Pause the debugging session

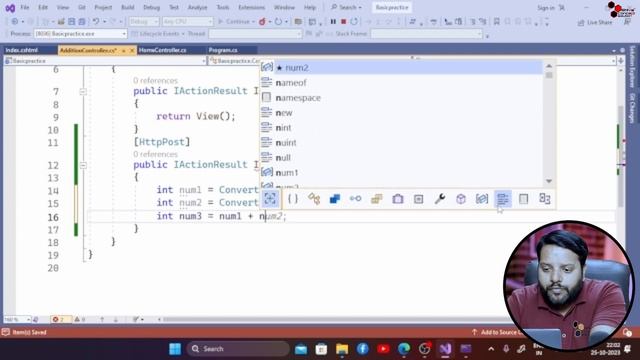tap(333, 21)
